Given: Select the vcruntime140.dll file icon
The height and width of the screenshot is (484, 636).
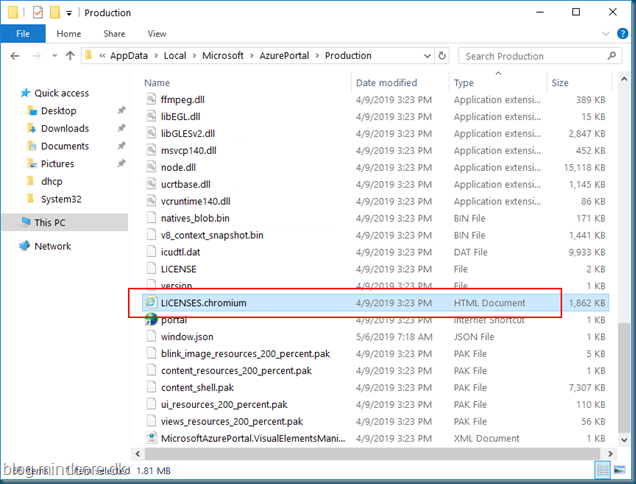Looking at the screenshot, I should (x=151, y=201).
